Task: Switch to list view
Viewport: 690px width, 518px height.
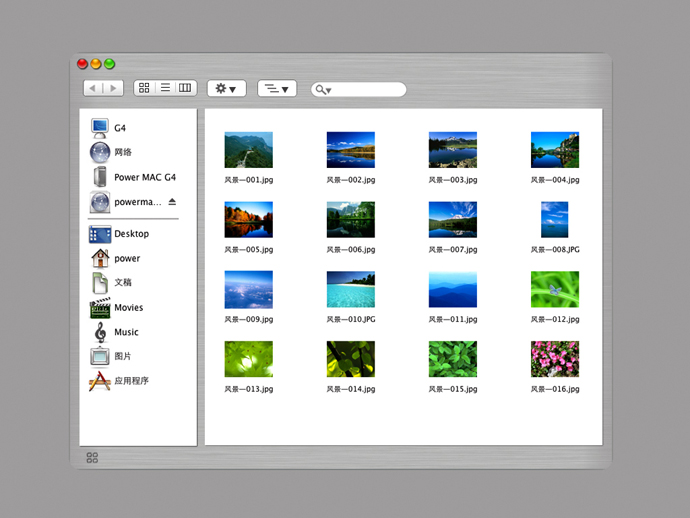Action: (165, 88)
